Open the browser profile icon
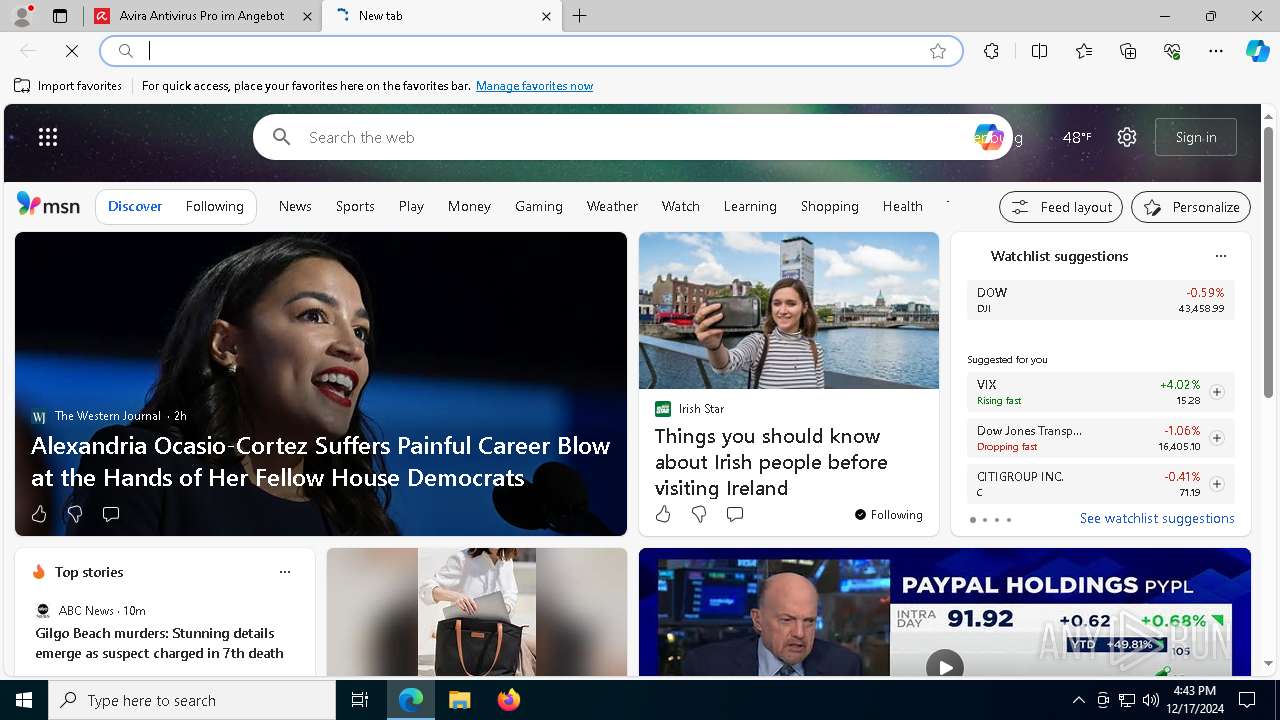 (22, 16)
